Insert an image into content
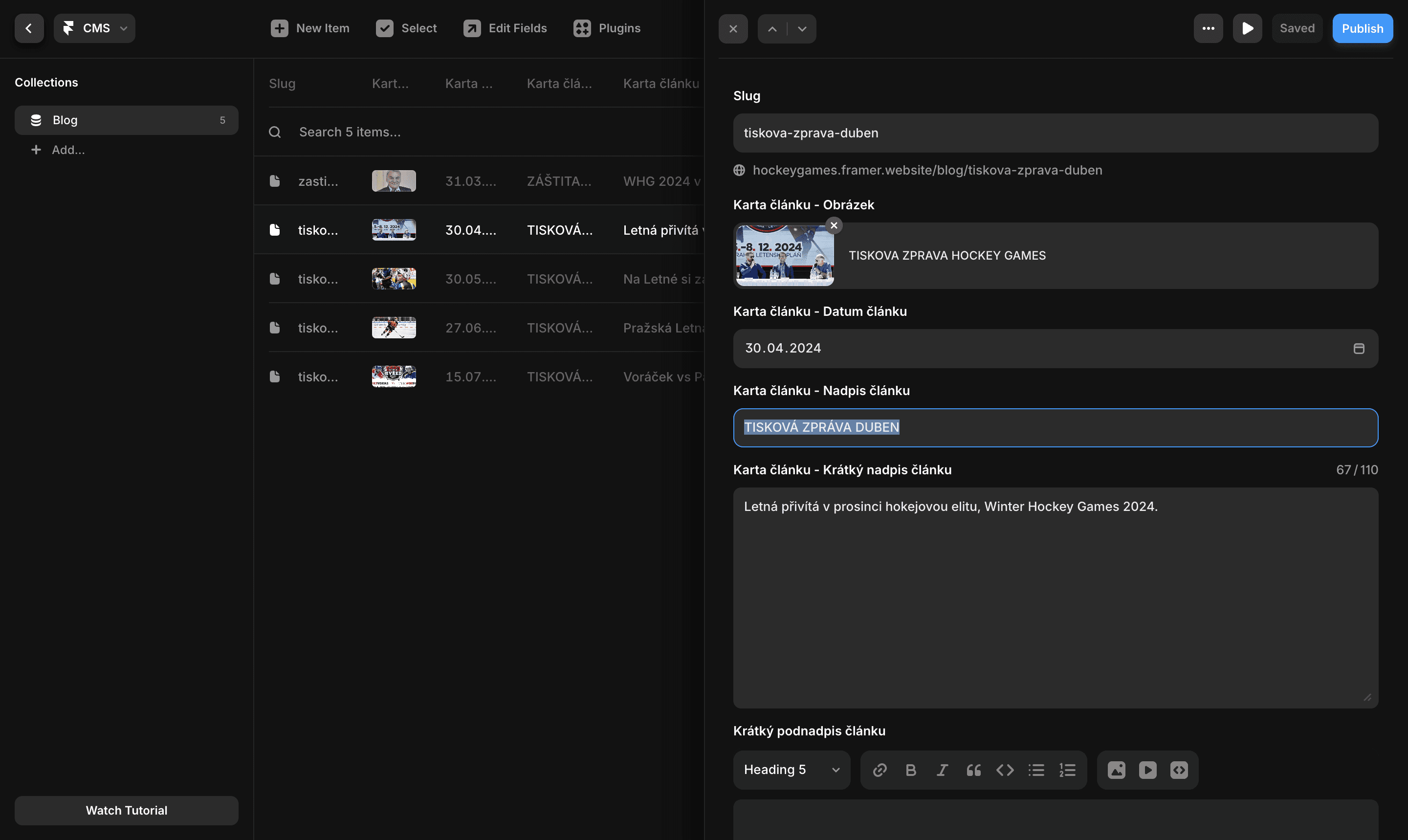 [1116, 770]
